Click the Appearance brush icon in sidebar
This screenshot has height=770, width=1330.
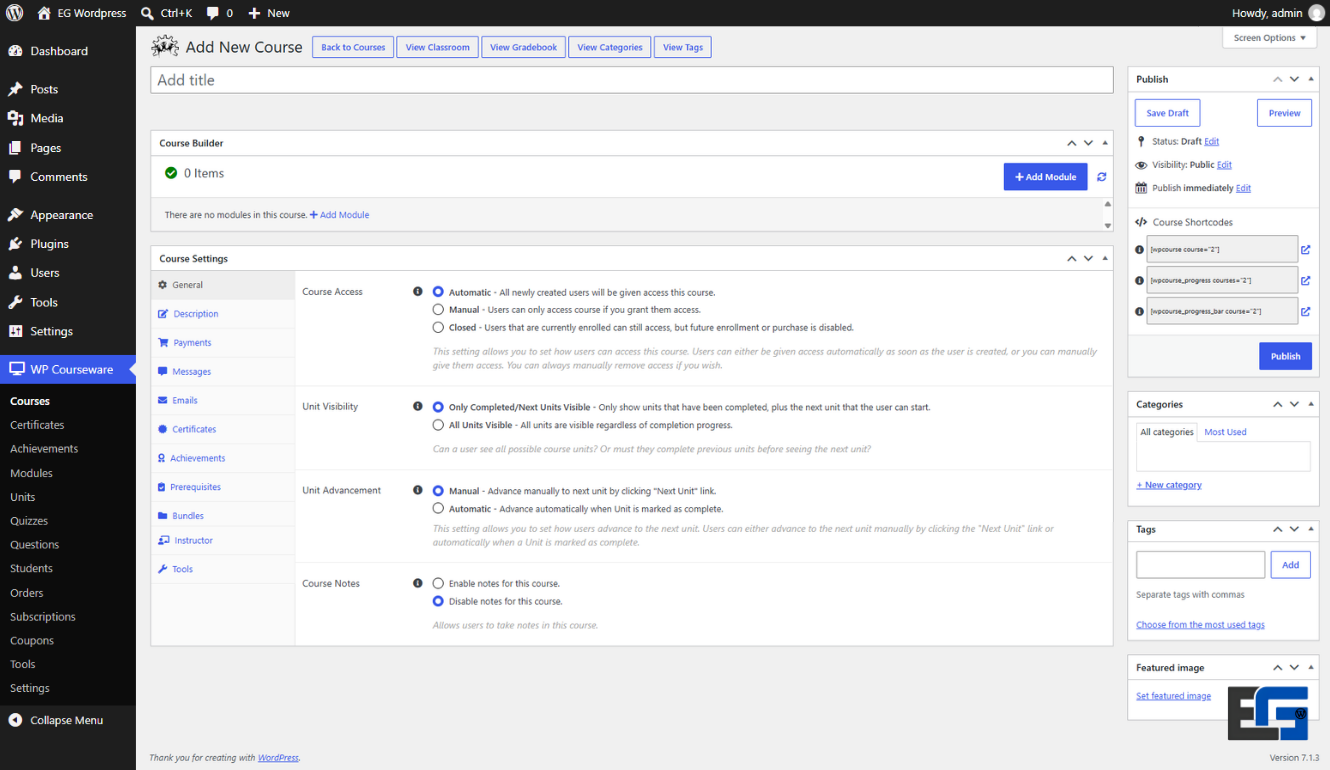tap(15, 215)
